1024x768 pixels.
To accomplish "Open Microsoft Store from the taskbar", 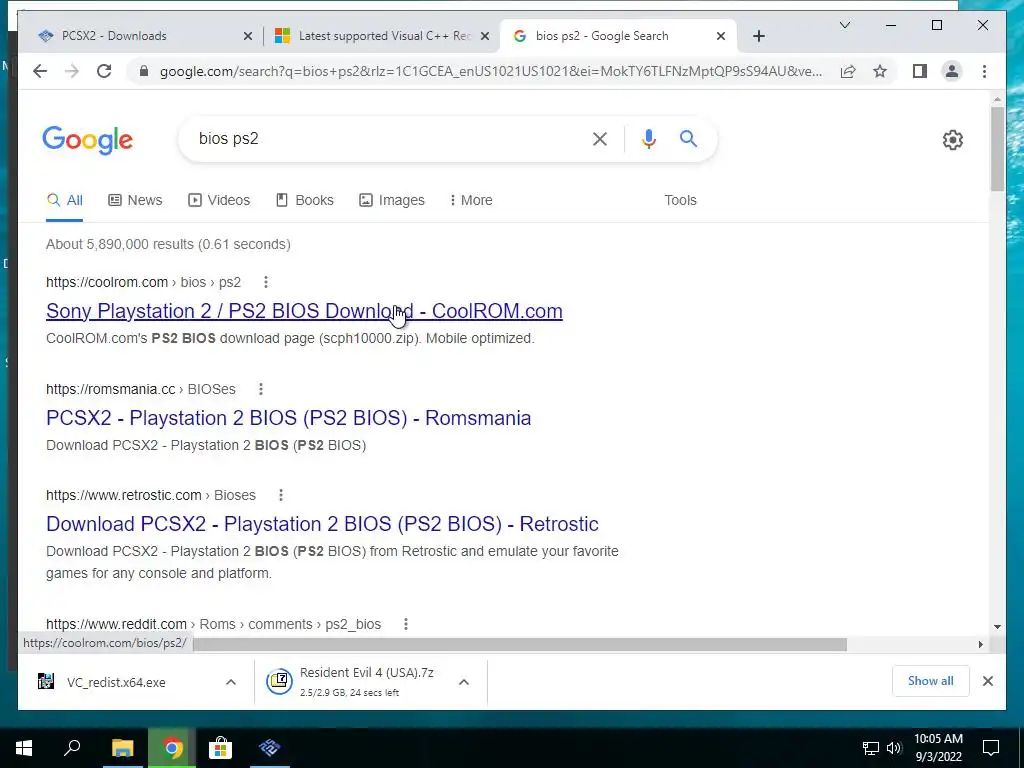I will pyautogui.click(x=220, y=748).
